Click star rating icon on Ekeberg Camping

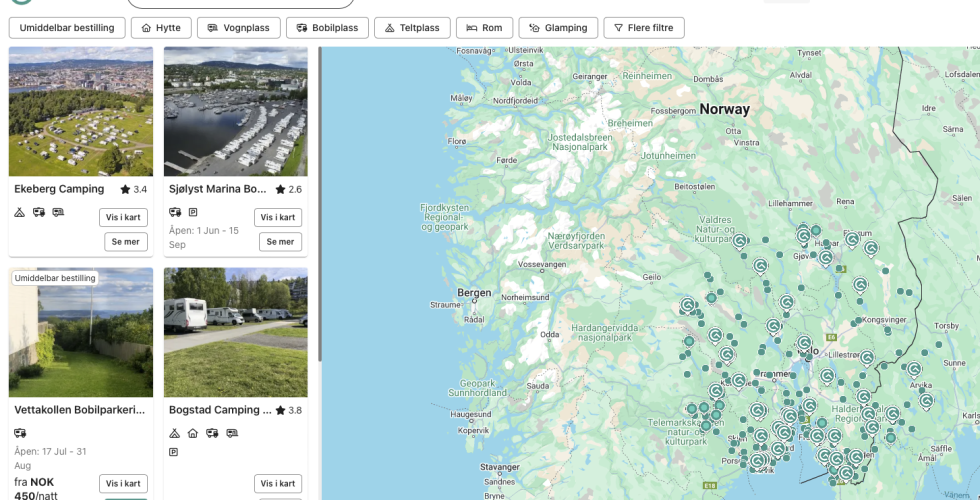coord(125,189)
